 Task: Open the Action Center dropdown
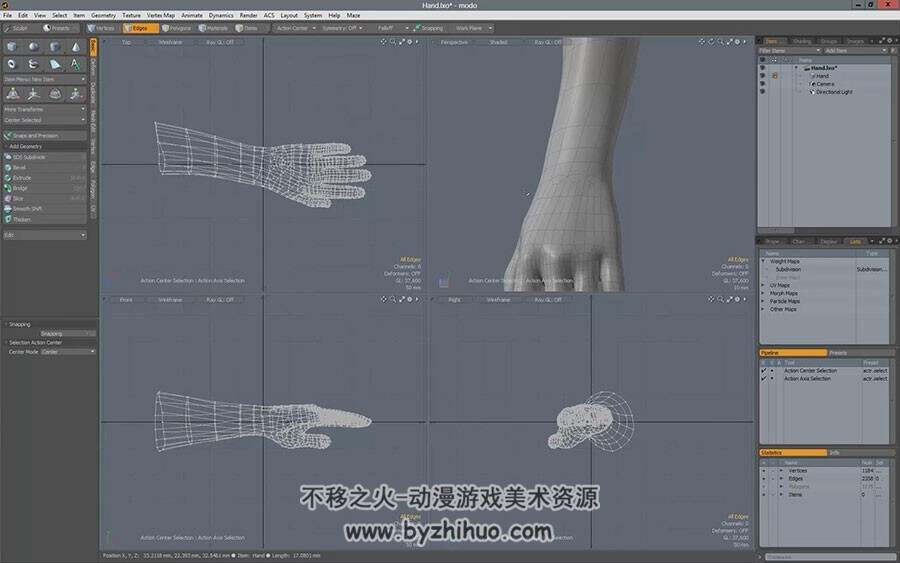296,28
